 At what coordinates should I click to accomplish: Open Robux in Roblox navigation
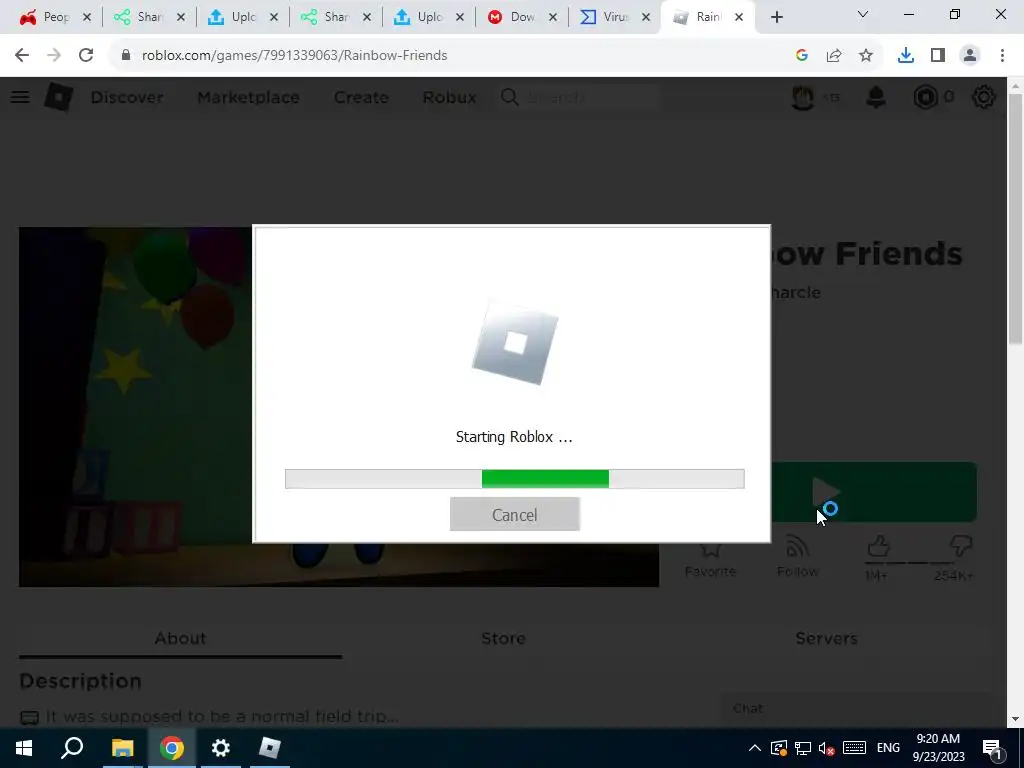point(449,97)
